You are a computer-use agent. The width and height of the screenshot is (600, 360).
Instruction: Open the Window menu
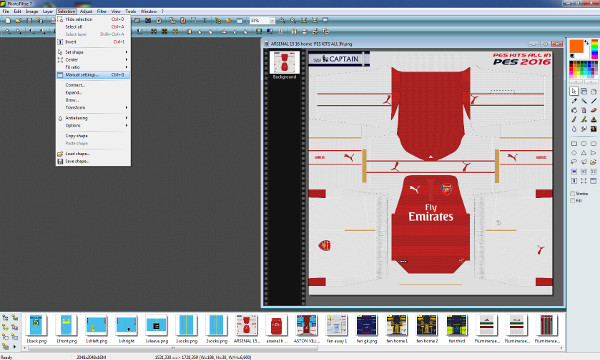[x=149, y=11]
